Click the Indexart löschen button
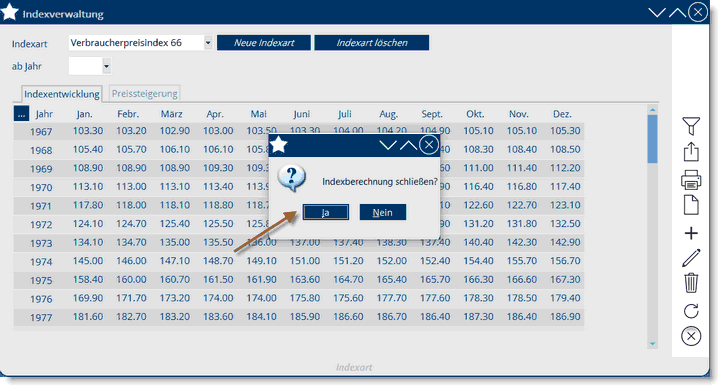The image size is (720, 387). (x=372, y=43)
